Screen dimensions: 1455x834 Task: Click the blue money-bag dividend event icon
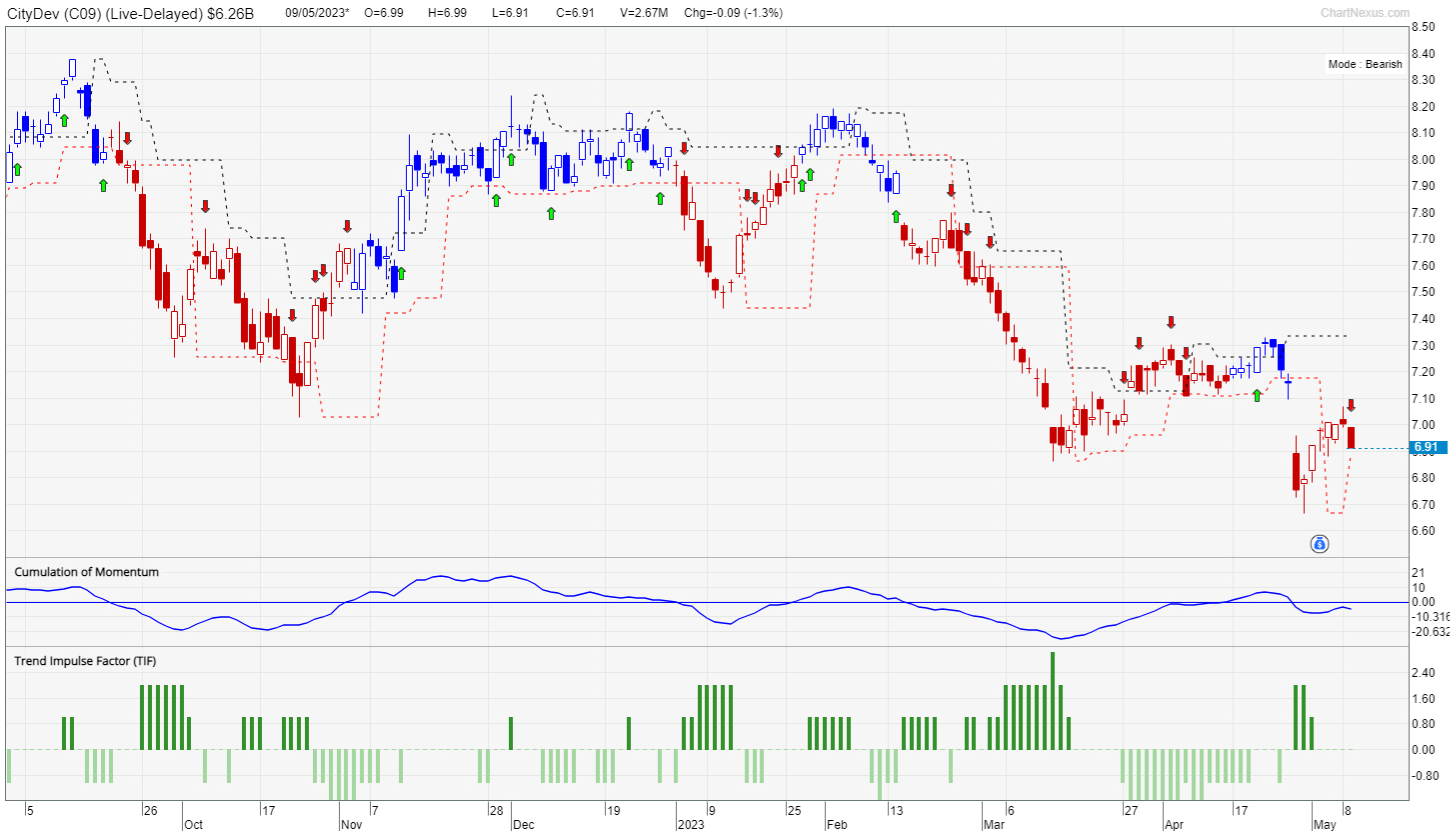pos(1320,544)
